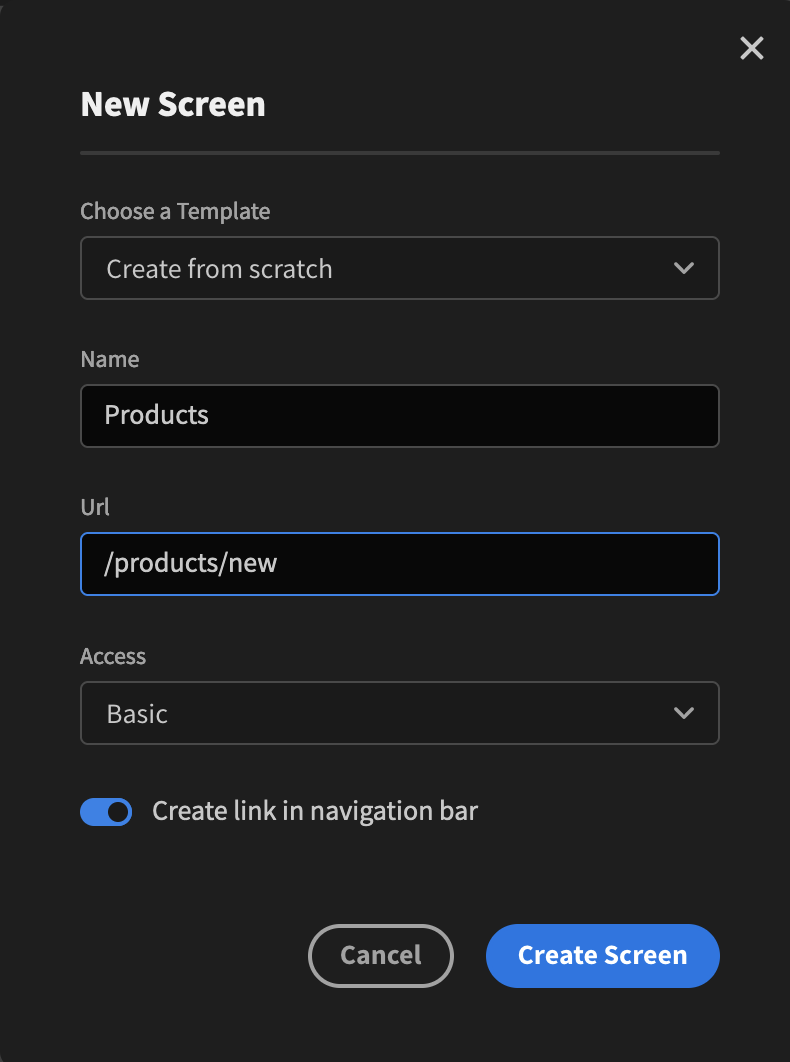
Task: Click inside "/products/new" field
Action: (x=400, y=564)
